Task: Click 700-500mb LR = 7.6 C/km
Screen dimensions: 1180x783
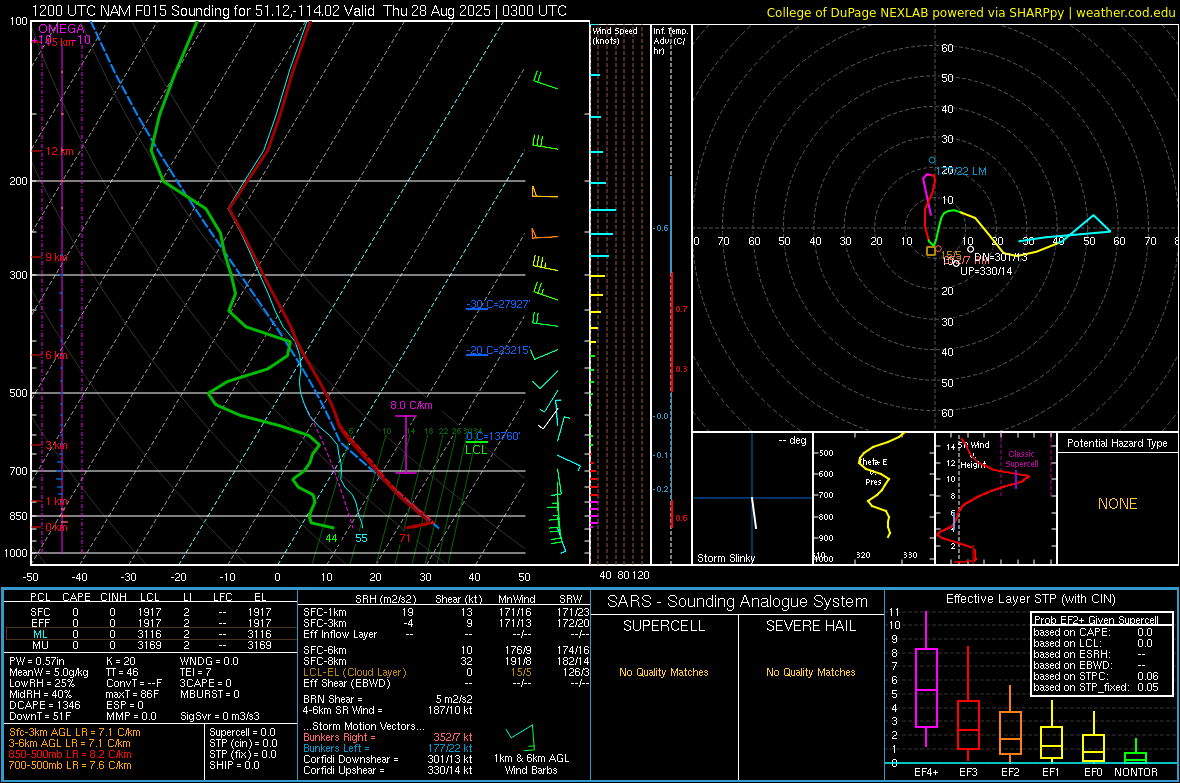Action: (x=70, y=765)
